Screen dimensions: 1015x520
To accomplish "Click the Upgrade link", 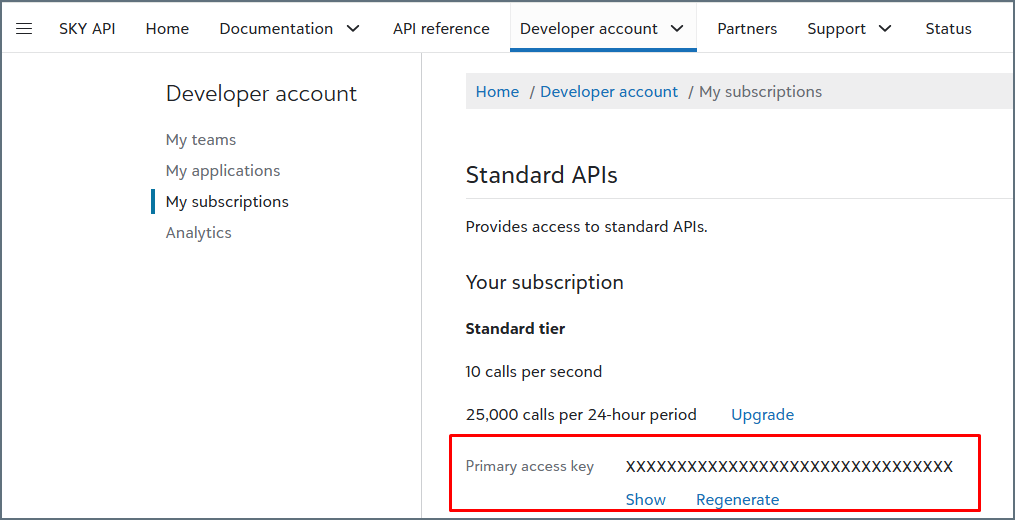I will point(763,414).
